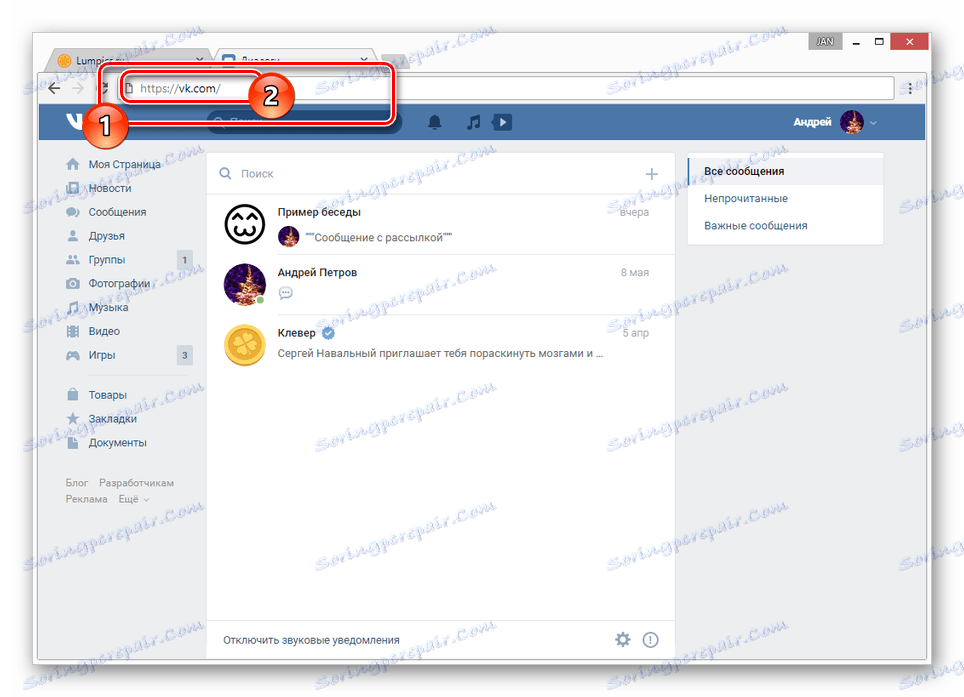Image resolution: width=964 pixels, height=697 pixels.
Task: Open the Закладки sidebar link
Action: (113, 419)
